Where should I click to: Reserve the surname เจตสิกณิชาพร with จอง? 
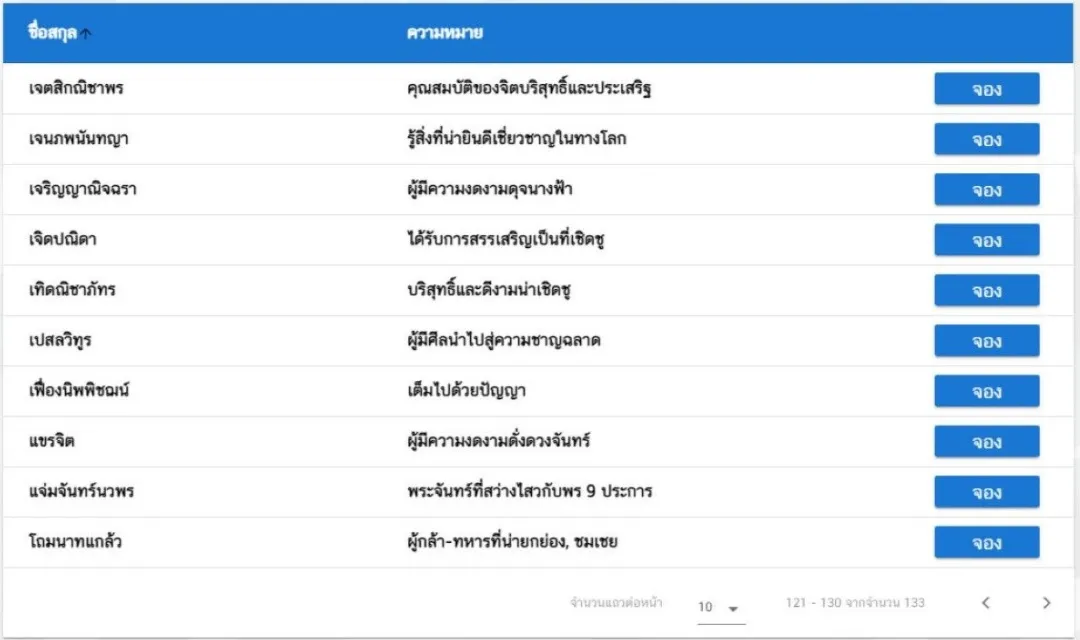tap(986, 89)
